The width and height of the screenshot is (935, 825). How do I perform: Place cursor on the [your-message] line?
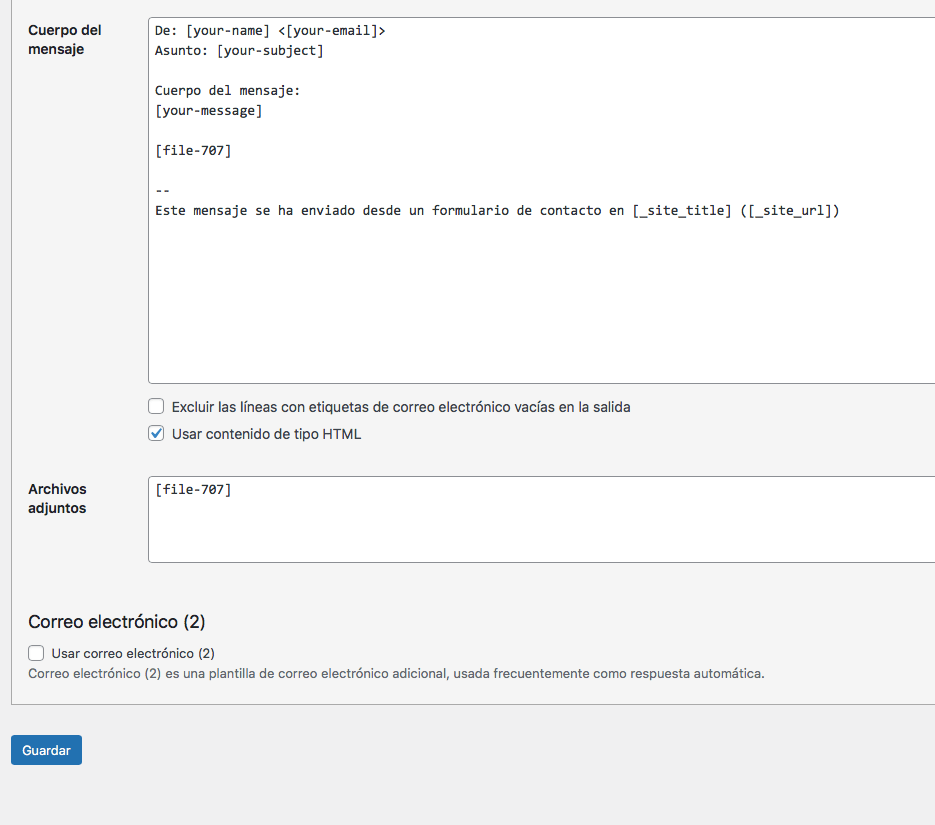(x=209, y=110)
